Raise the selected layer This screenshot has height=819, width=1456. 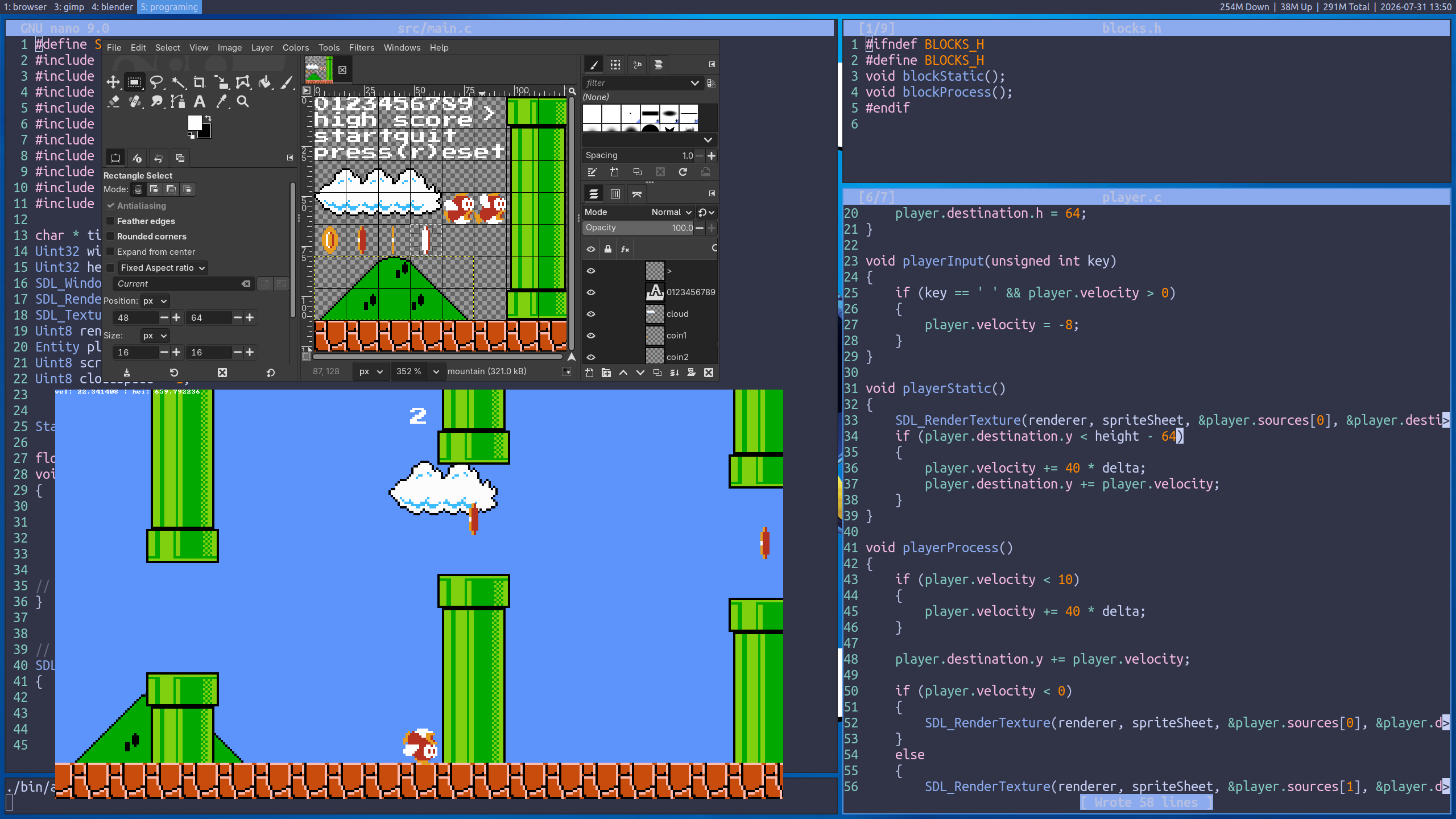(x=623, y=373)
